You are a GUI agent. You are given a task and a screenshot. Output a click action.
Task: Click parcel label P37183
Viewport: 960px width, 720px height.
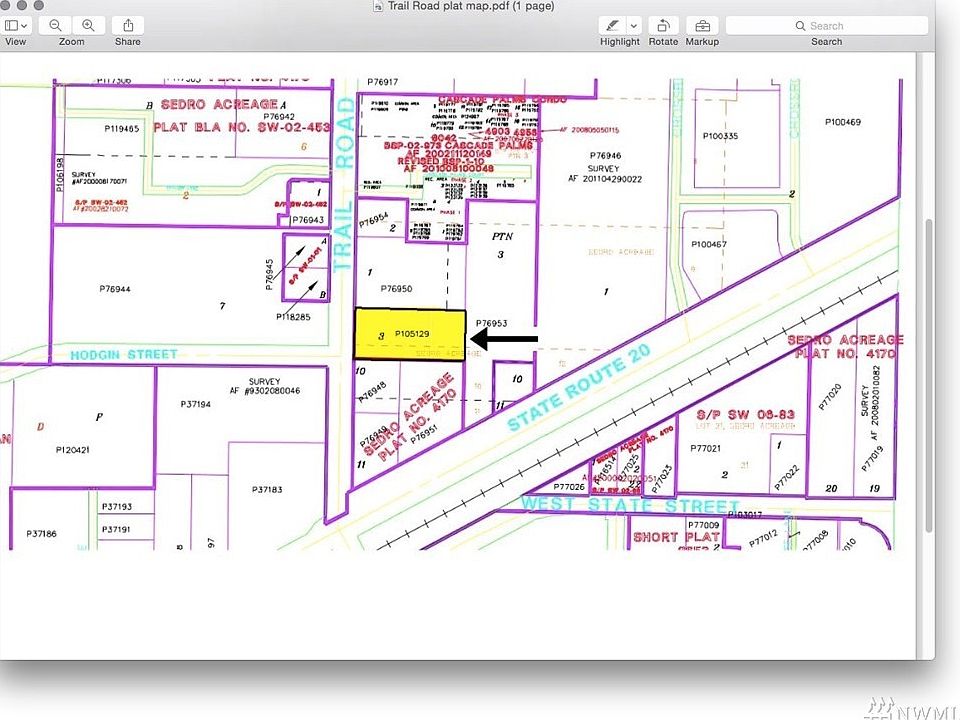coord(267,489)
